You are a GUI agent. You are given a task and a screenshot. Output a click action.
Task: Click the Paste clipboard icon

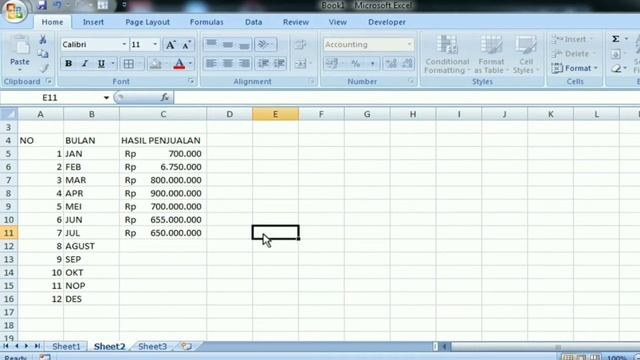(20, 45)
